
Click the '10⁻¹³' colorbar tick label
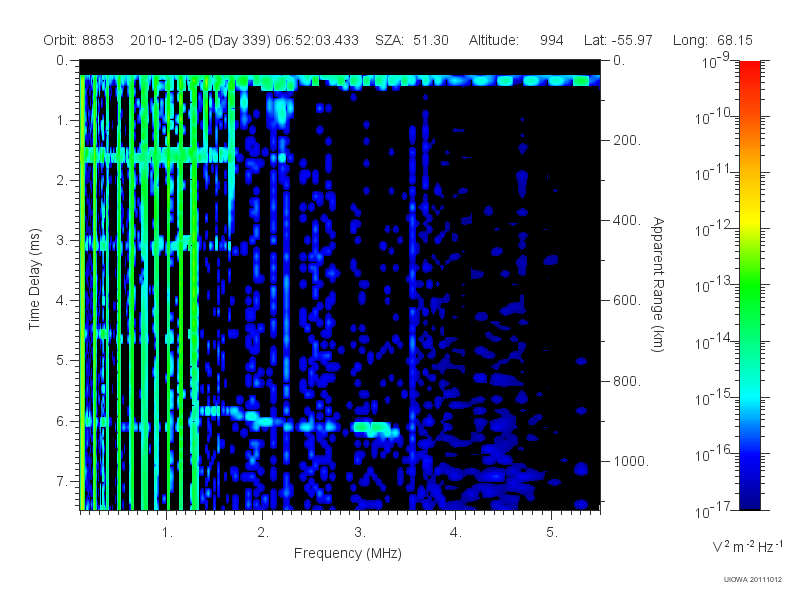714,286
